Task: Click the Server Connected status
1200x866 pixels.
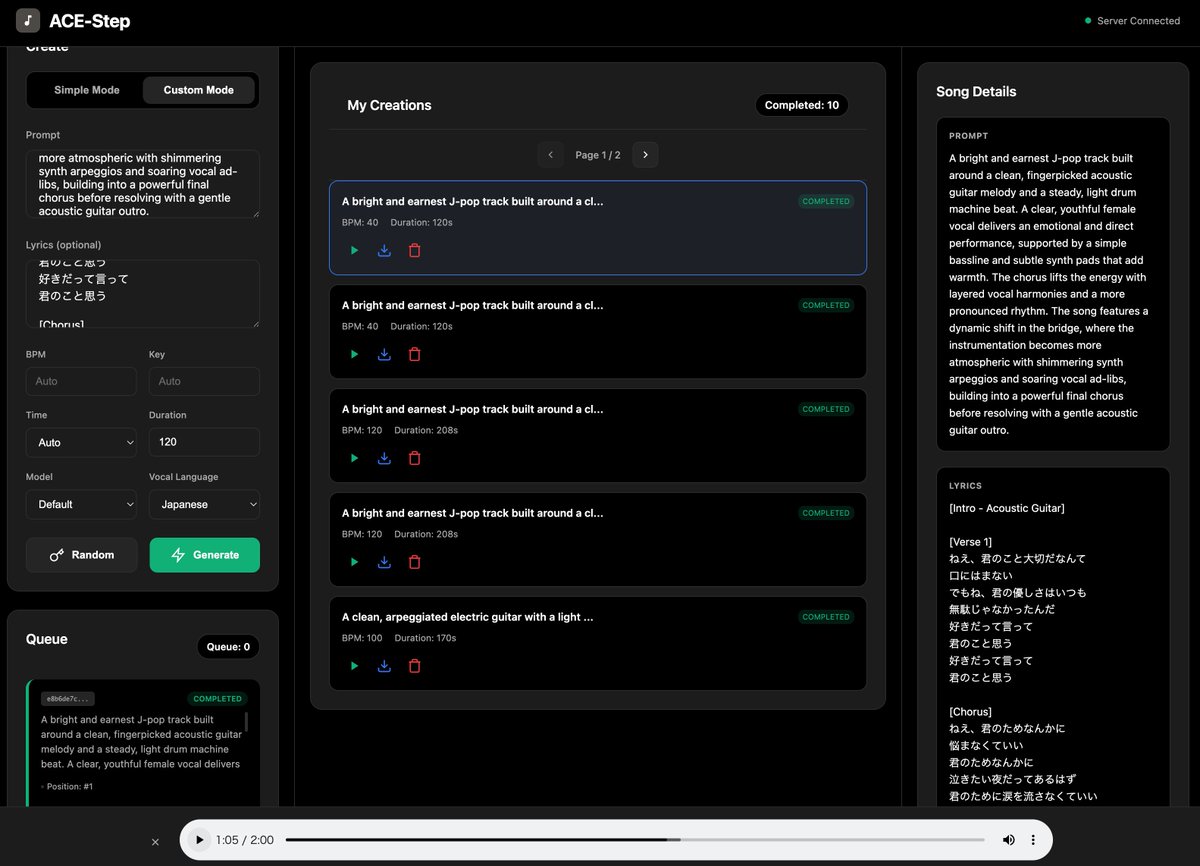Action: click(1131, 20)
